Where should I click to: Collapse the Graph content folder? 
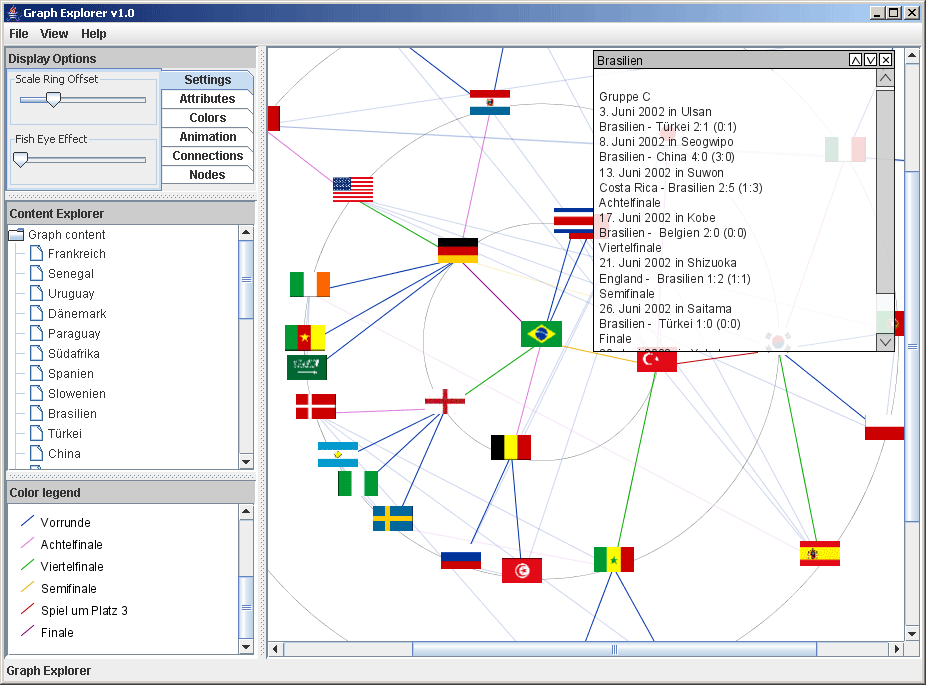click(x=16, y=235)
